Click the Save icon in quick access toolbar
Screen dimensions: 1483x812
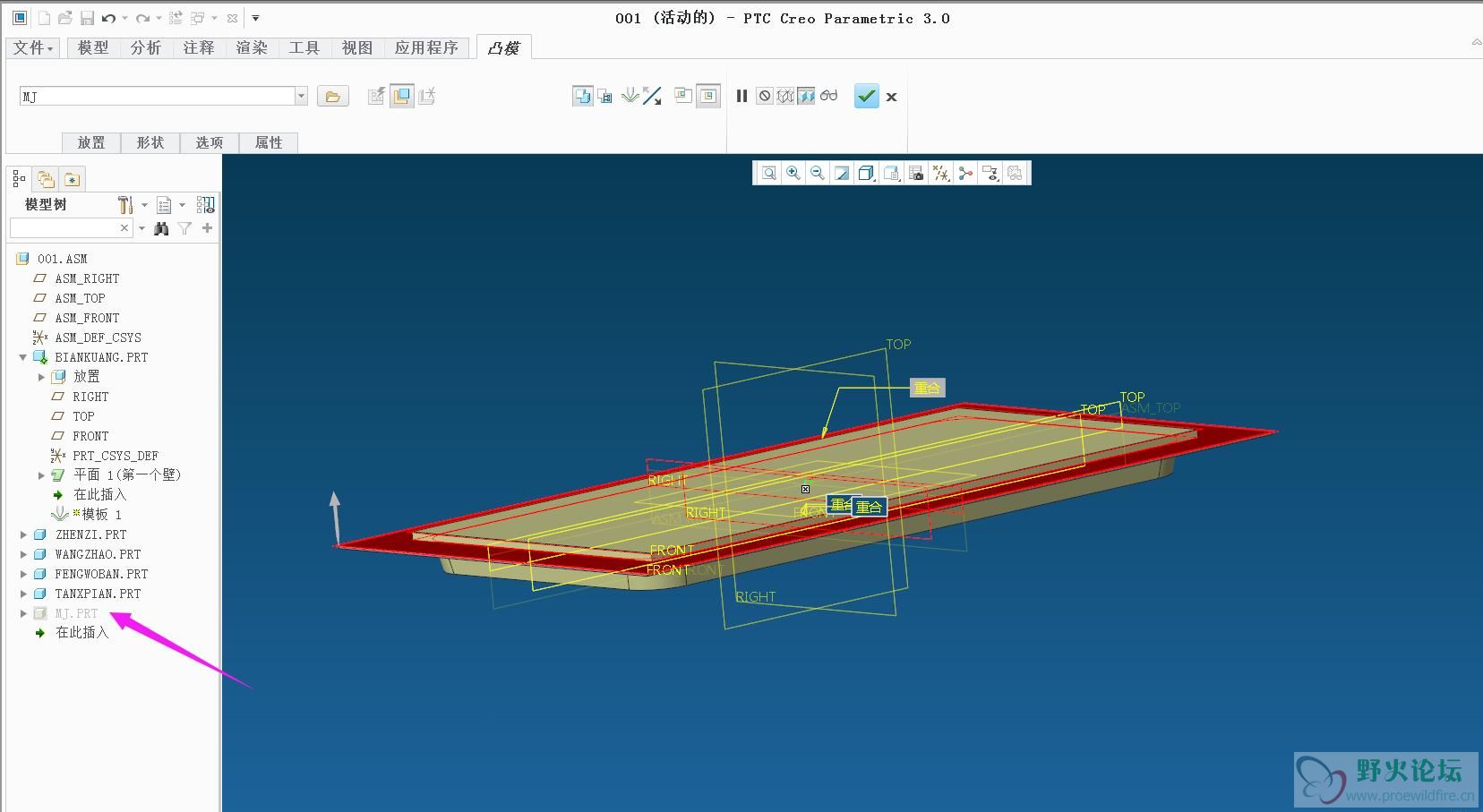[87, 18]
